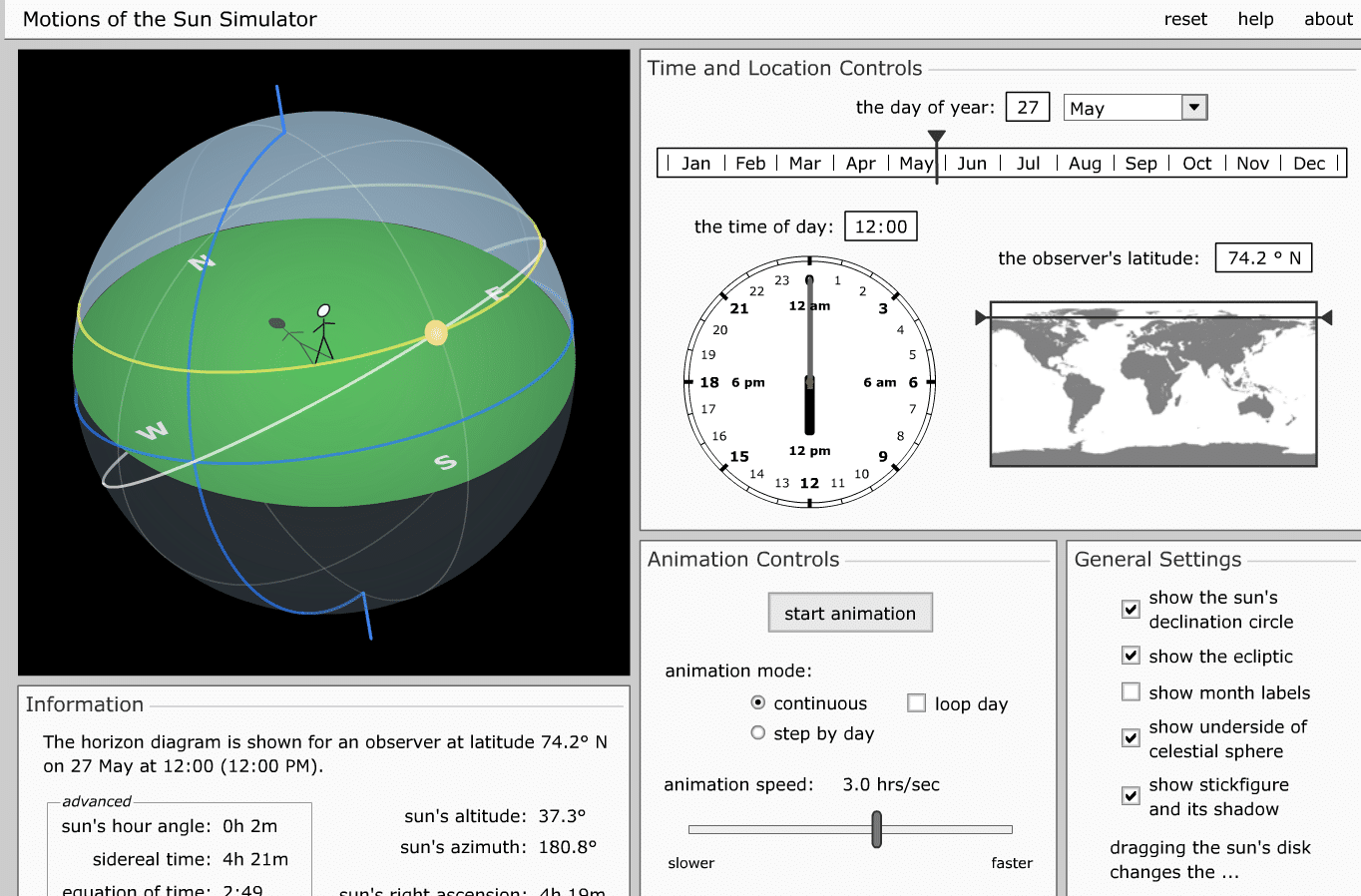
Task: Click the observer's latitude input field
Action: click(x=1263, y=257)
